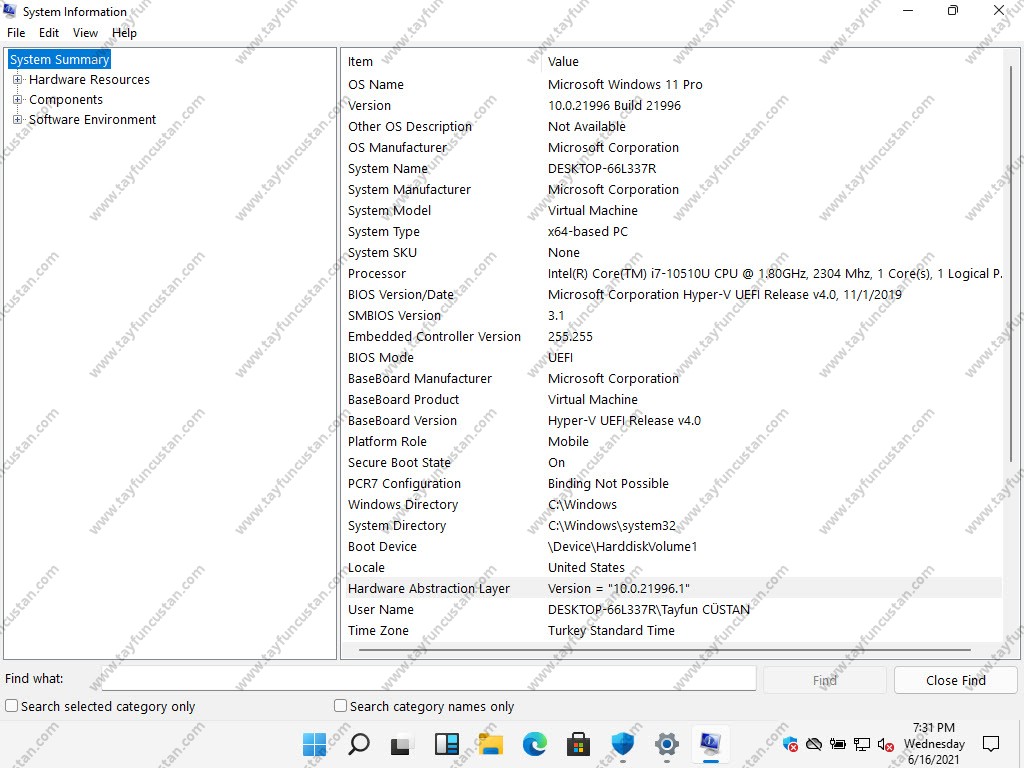Open Settings gear in taskbar
The width and height of the screenshot is (1024, 768).
click(666, 744)
